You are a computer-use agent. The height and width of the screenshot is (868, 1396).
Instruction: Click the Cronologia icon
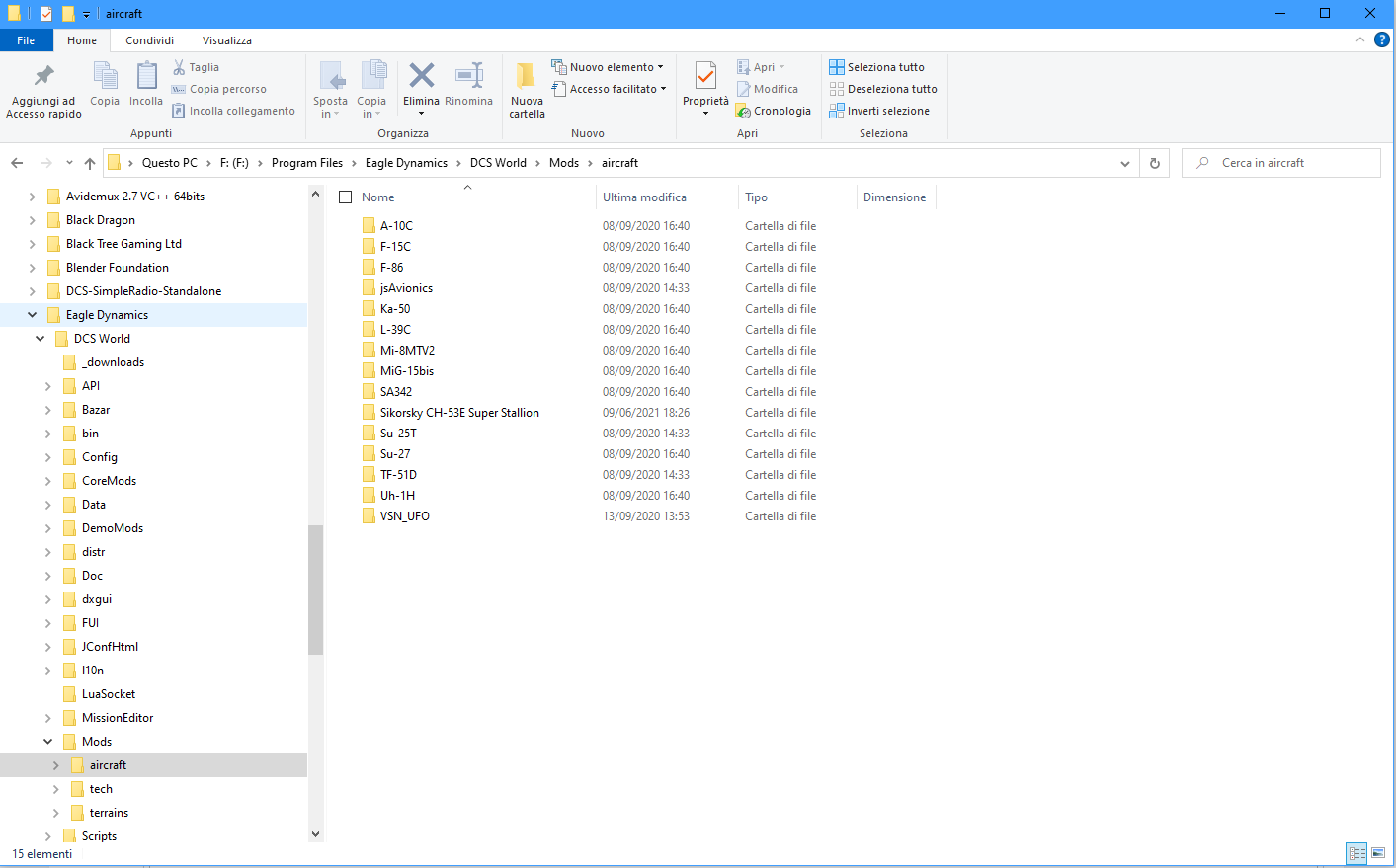[x=743, y=111]
